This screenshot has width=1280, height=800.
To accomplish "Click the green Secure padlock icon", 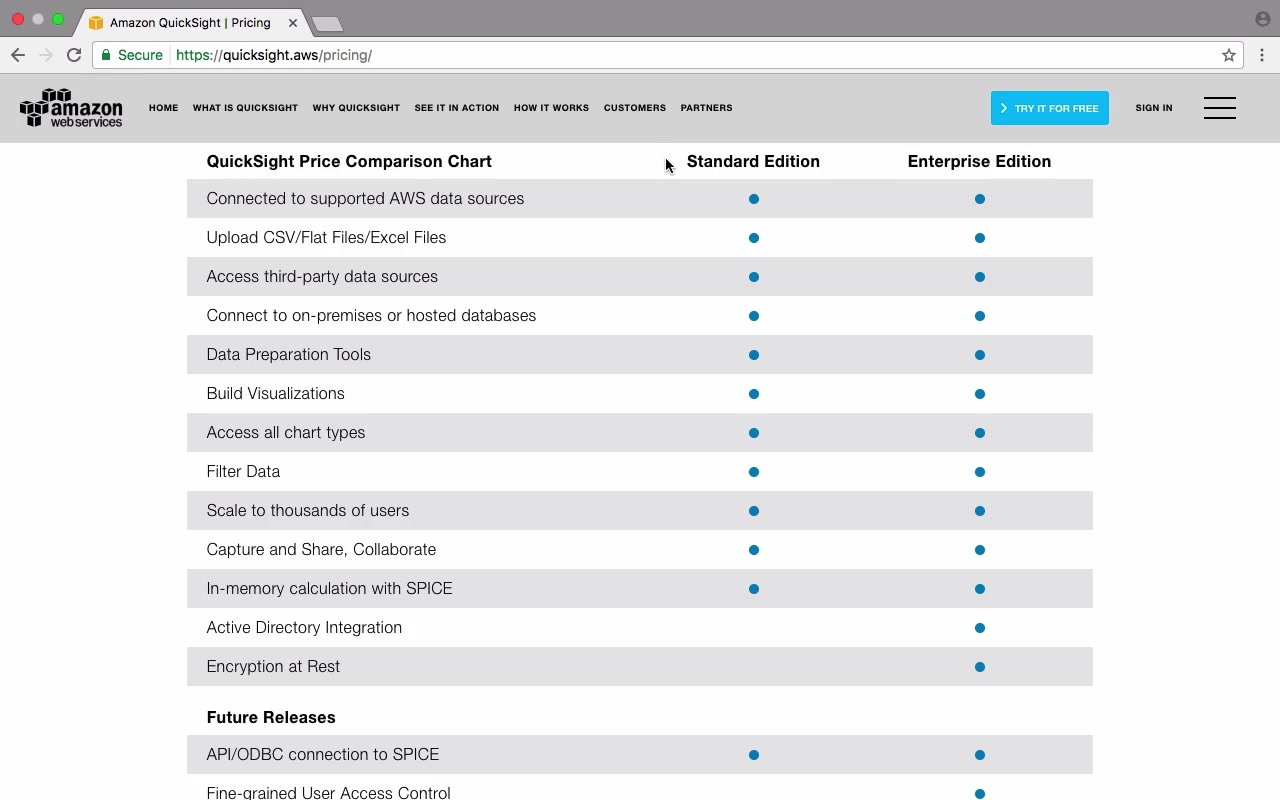I will 106,55.
